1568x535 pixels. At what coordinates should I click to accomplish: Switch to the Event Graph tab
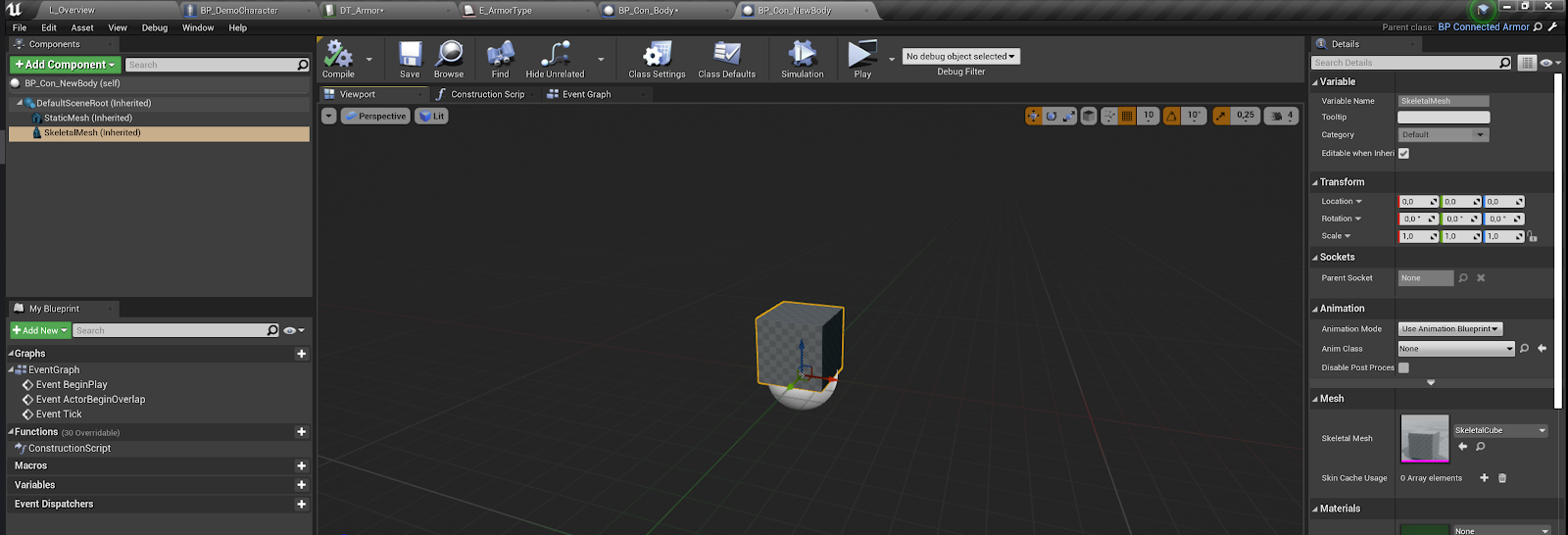click(x=585, y=95)
